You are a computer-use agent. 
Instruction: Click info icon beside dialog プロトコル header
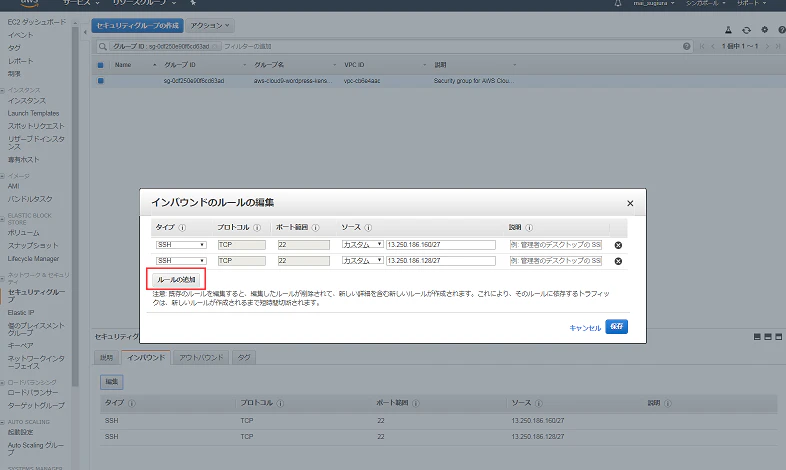tap(257, 227)
